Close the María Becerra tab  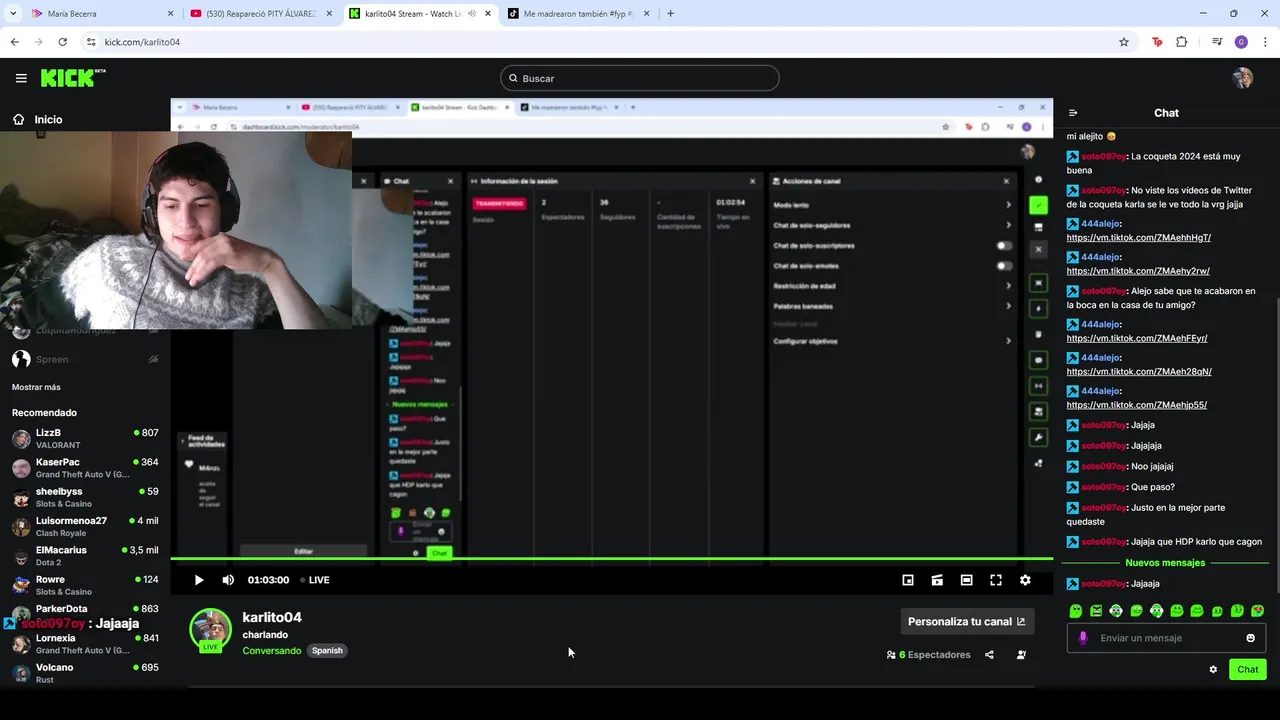coord(170,14)
